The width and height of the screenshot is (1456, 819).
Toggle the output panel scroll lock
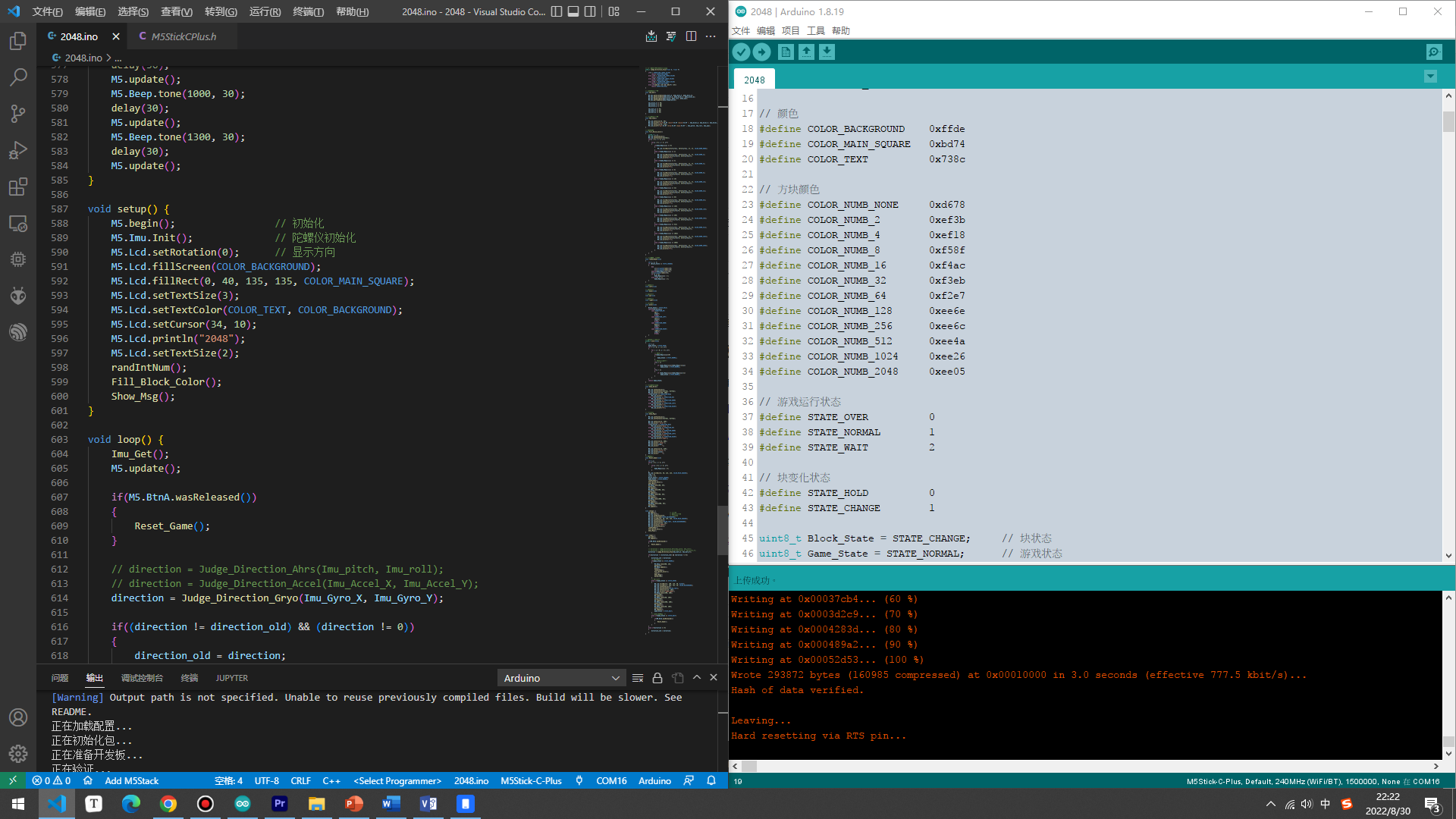[x=657, y=678]
